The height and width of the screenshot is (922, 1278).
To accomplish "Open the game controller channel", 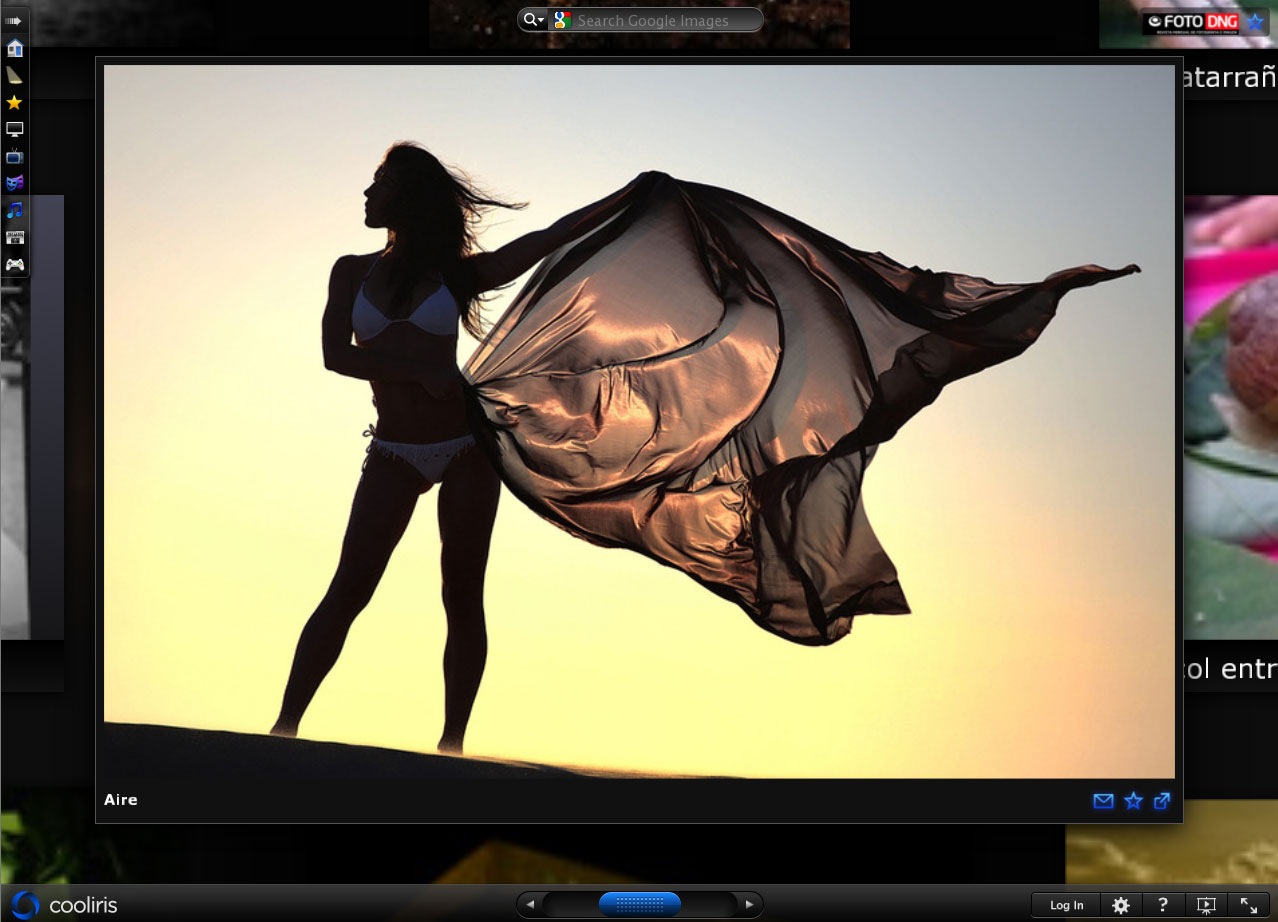I will [x=14, y=264].
